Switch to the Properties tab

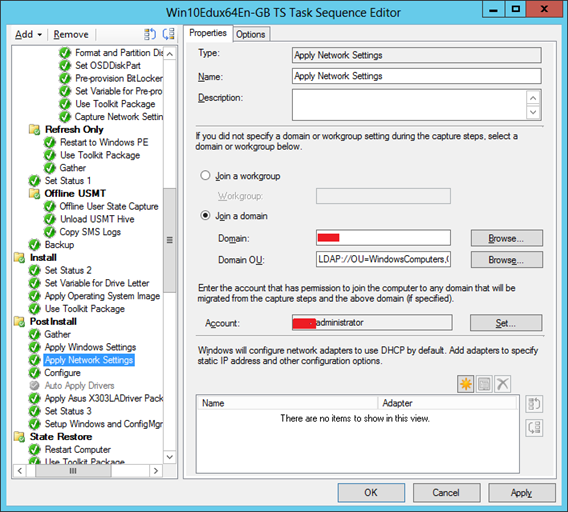click(x=208, y=33)
